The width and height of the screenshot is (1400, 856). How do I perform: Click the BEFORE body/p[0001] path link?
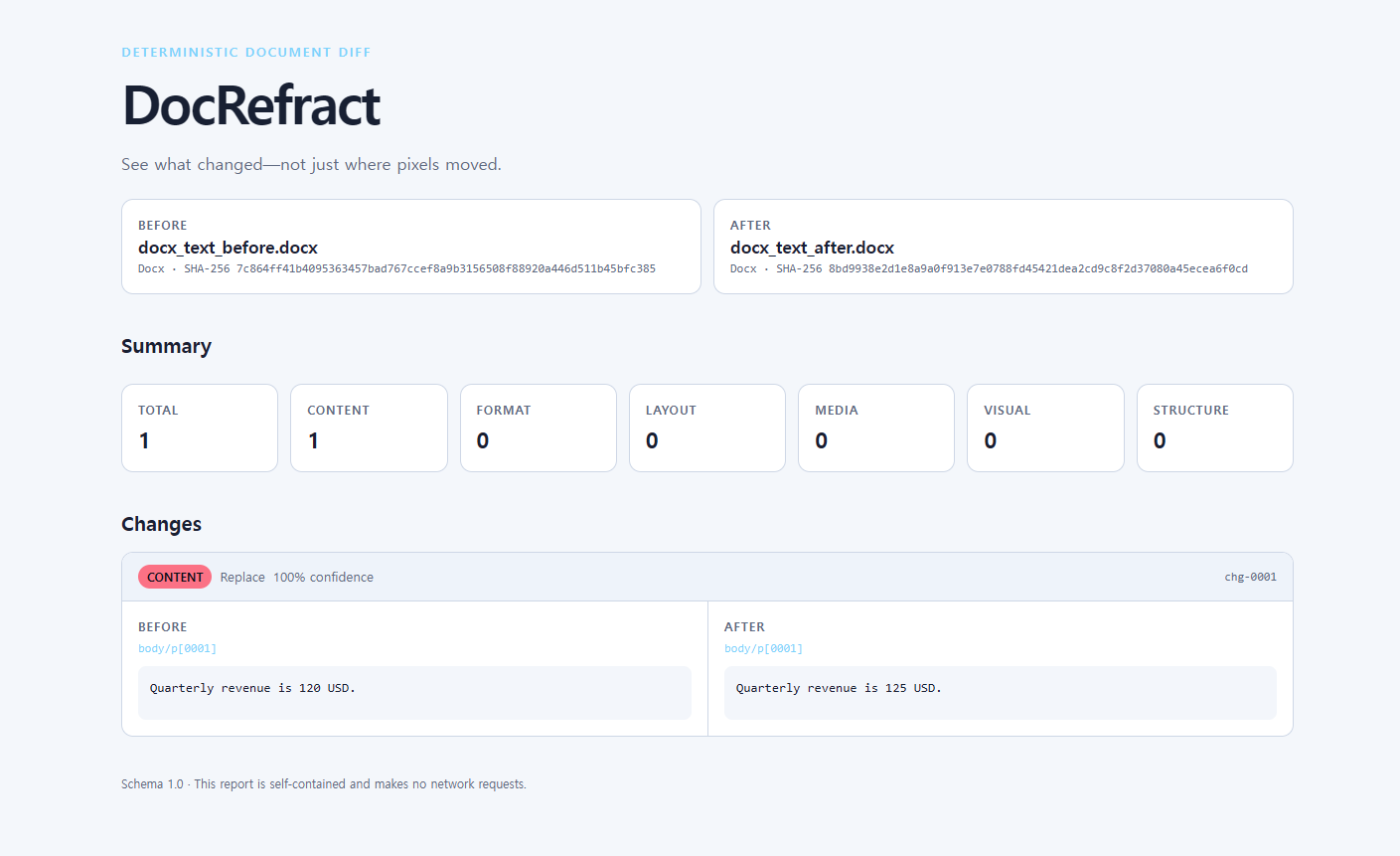pyautogui.click(x=177, y=648)
